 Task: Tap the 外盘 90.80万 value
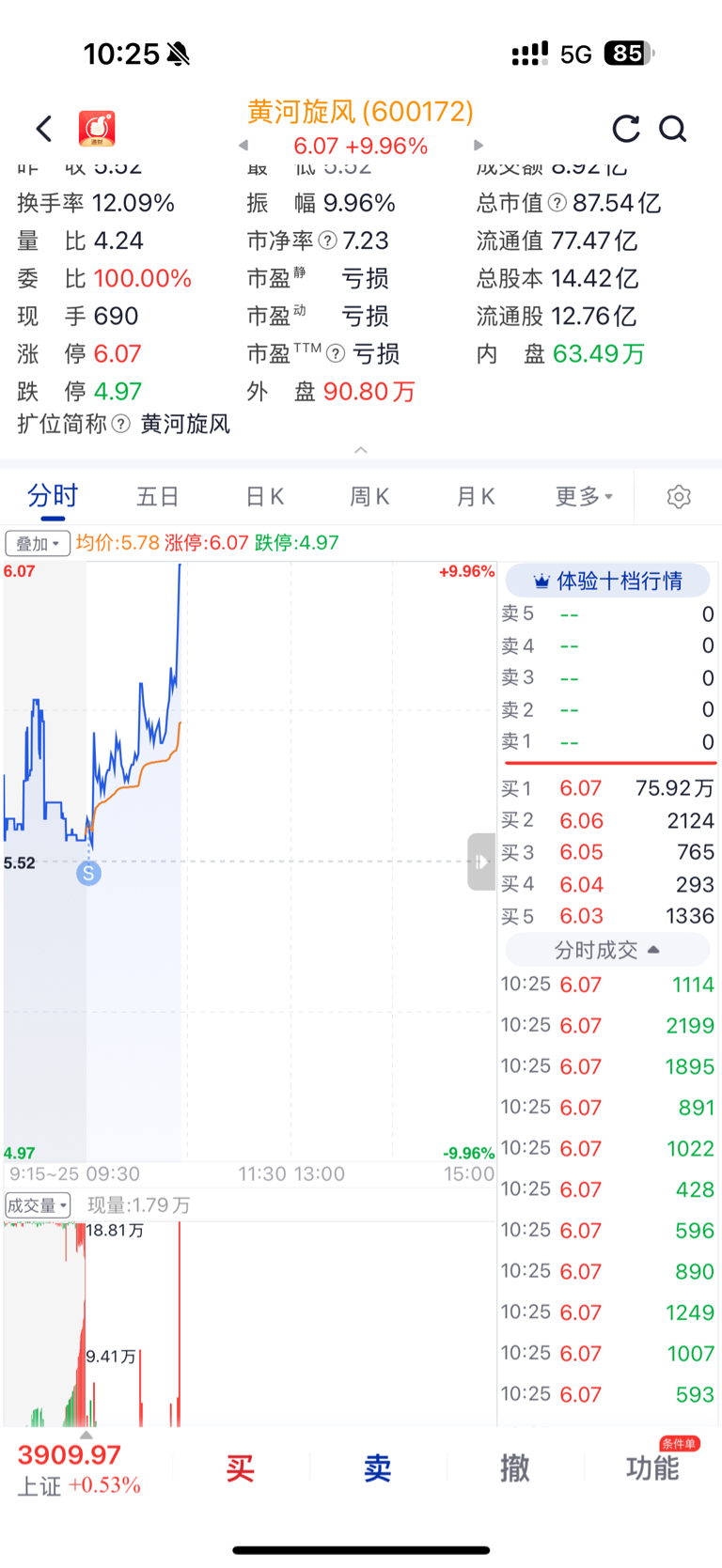pos(369,391)
